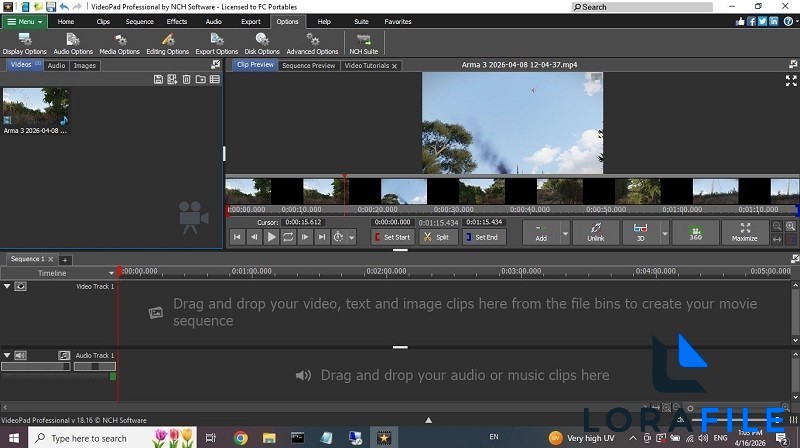800x448 pixels.
Task: Switch to the Effects ribbon tab
Action: [x=177, y=21]
